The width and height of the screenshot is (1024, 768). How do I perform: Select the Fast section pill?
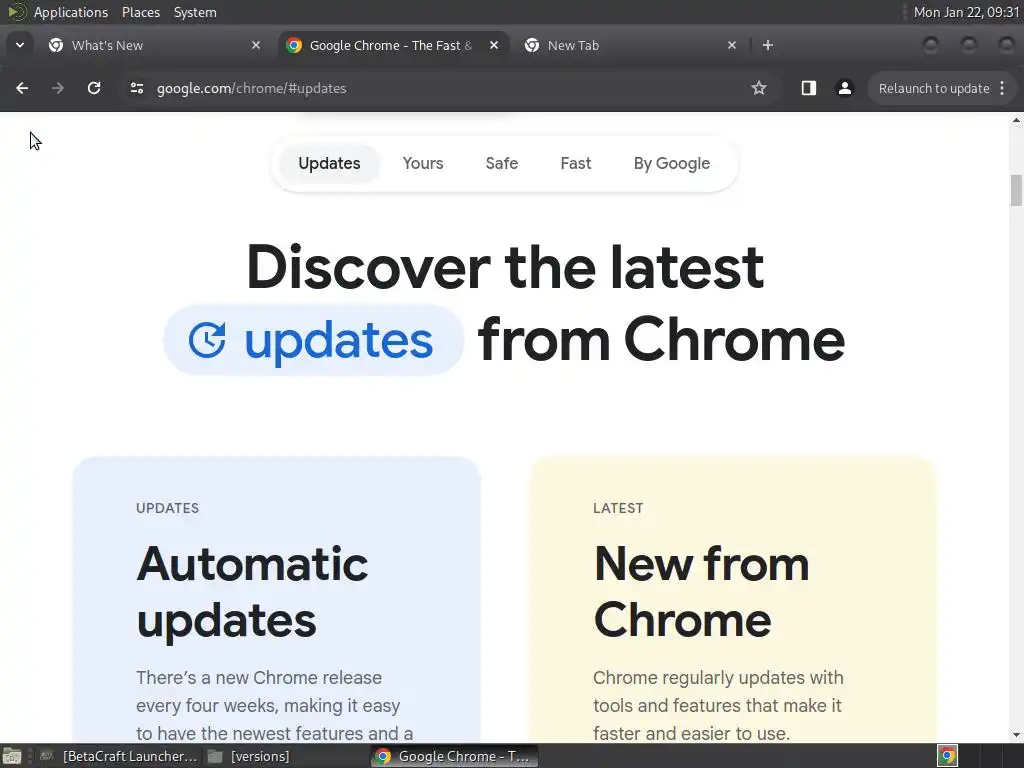coord(575,163)
